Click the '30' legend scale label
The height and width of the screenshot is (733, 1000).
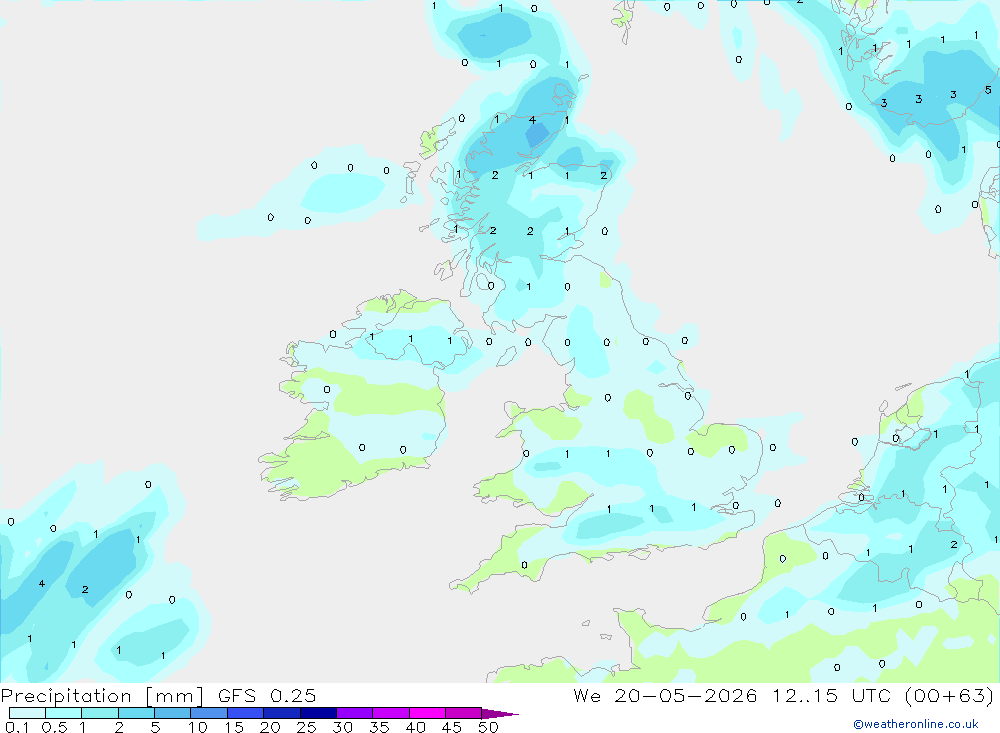click(342, 727)
